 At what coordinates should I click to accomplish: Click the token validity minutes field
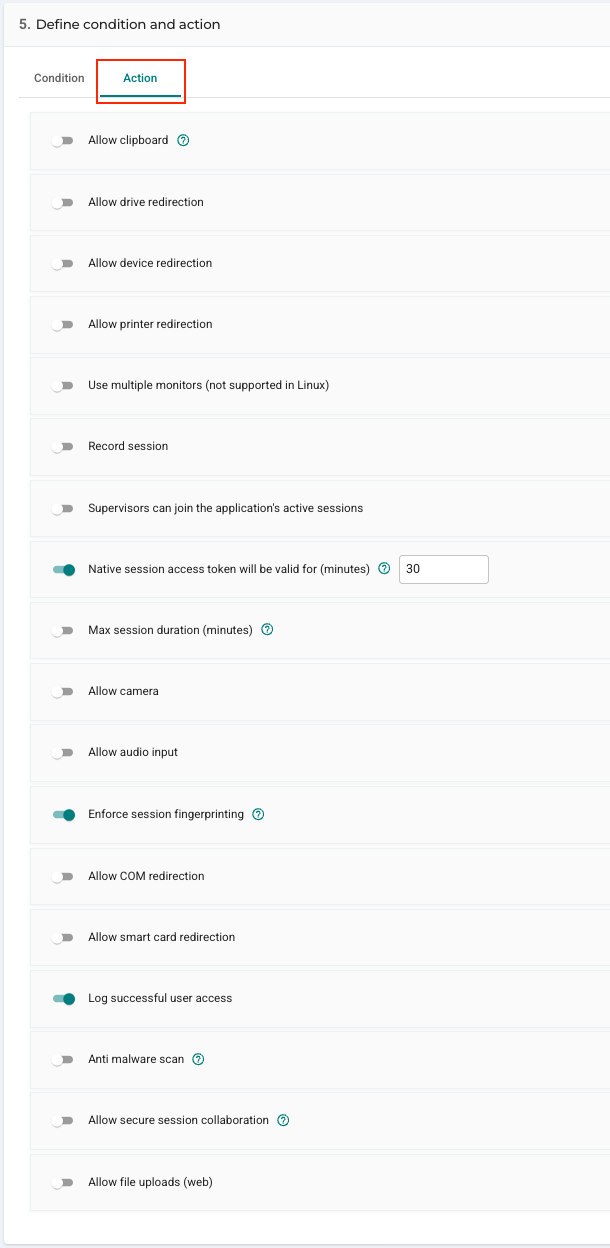coord(444,569)
